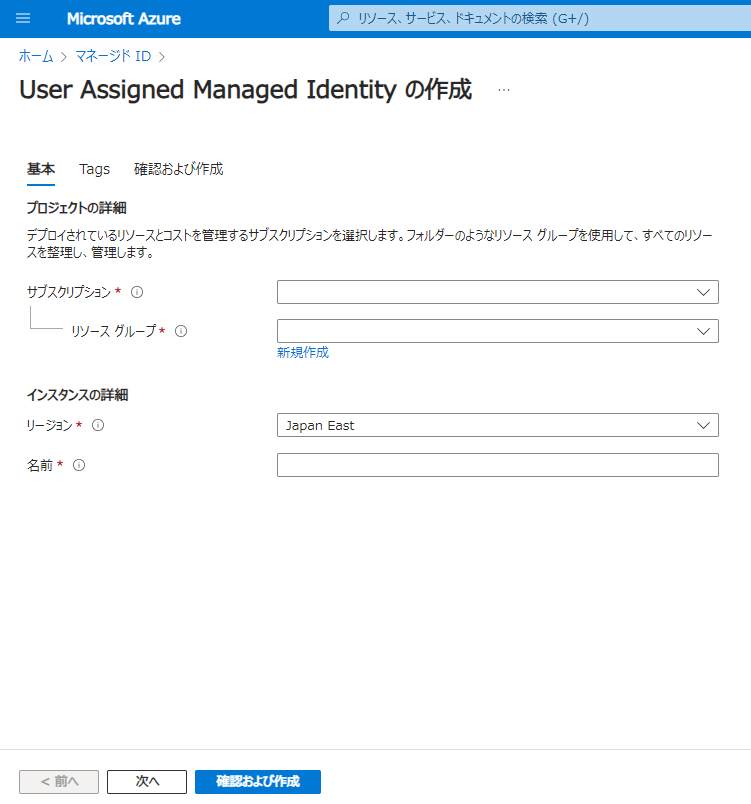Image resolution: width=751 pixels, height=804 pixels.
Task: Open the hamburger portal menu
Action: tap(23, 18)
